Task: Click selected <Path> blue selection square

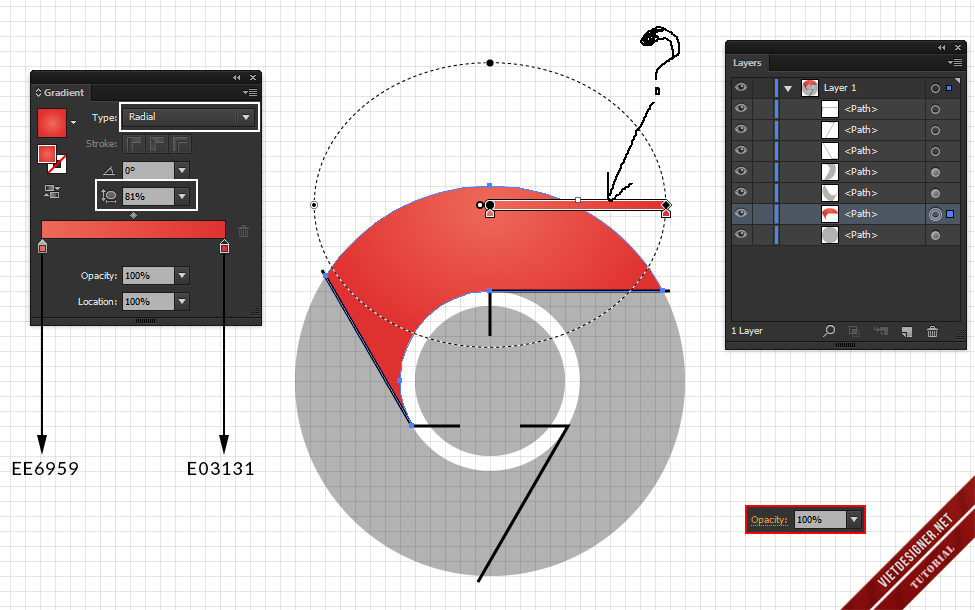Action: [x=950, y=214]
